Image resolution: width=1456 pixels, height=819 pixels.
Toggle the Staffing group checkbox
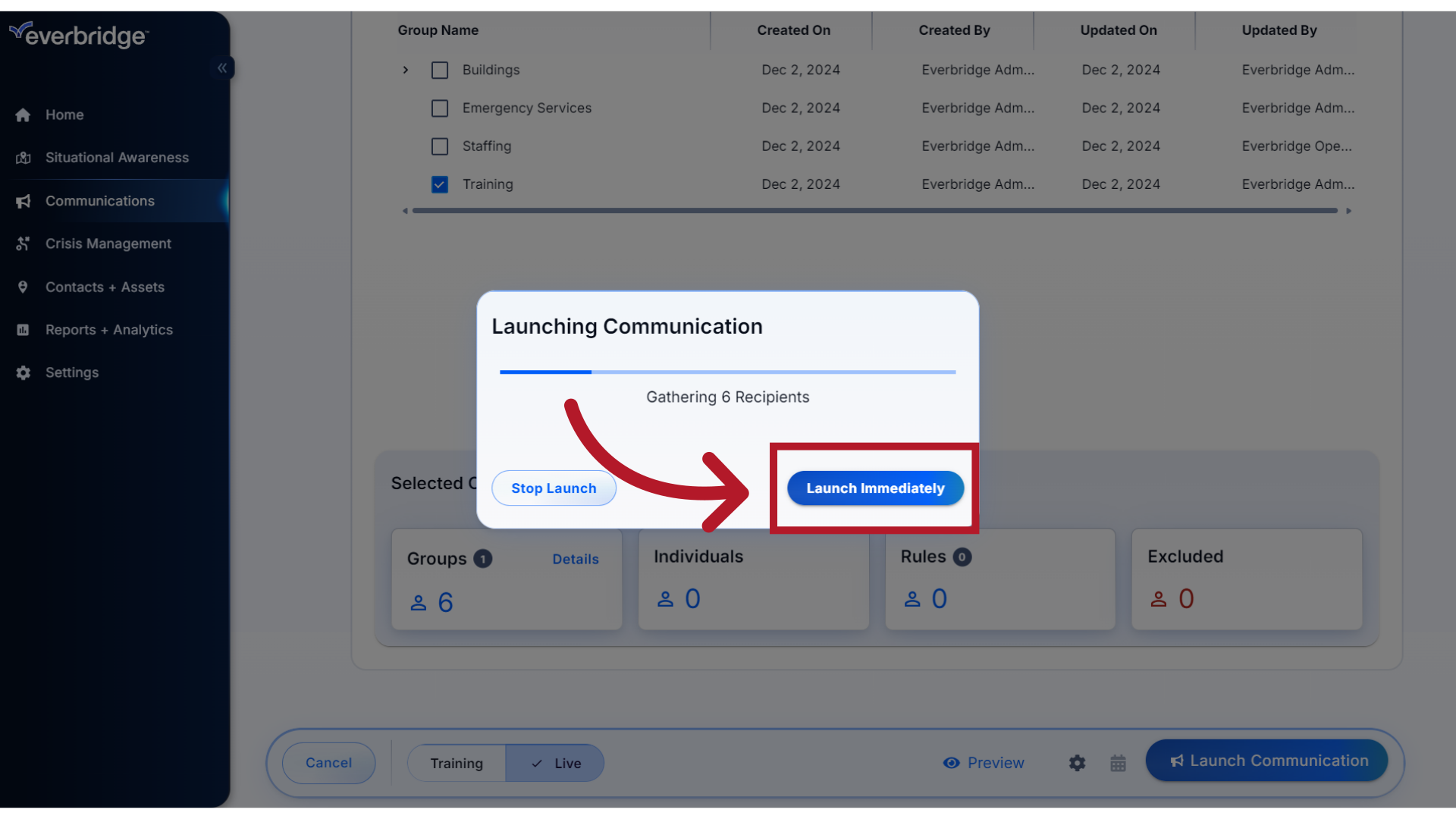click(440, 146)
